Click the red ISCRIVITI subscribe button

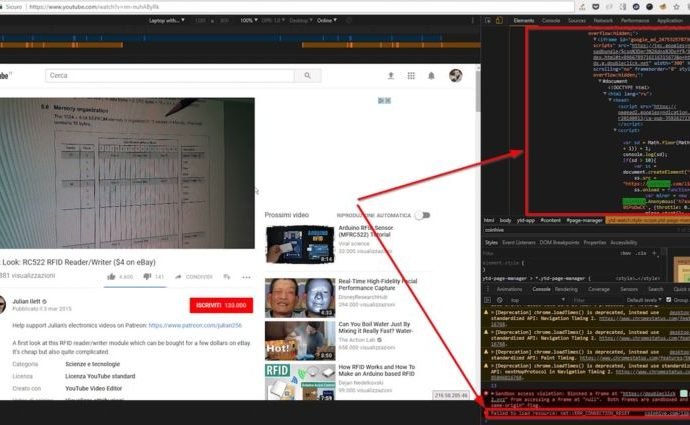(x=221, y=305)
